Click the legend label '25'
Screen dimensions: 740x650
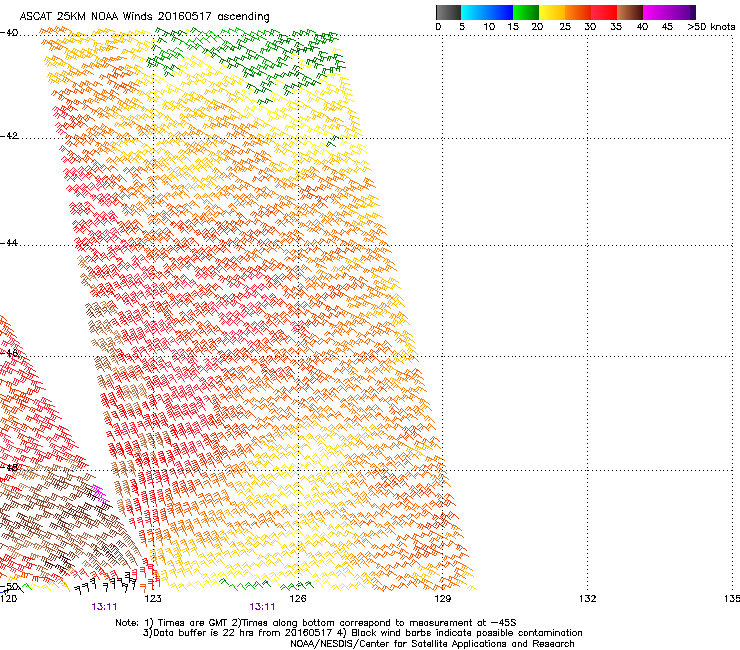pos(565,26)
